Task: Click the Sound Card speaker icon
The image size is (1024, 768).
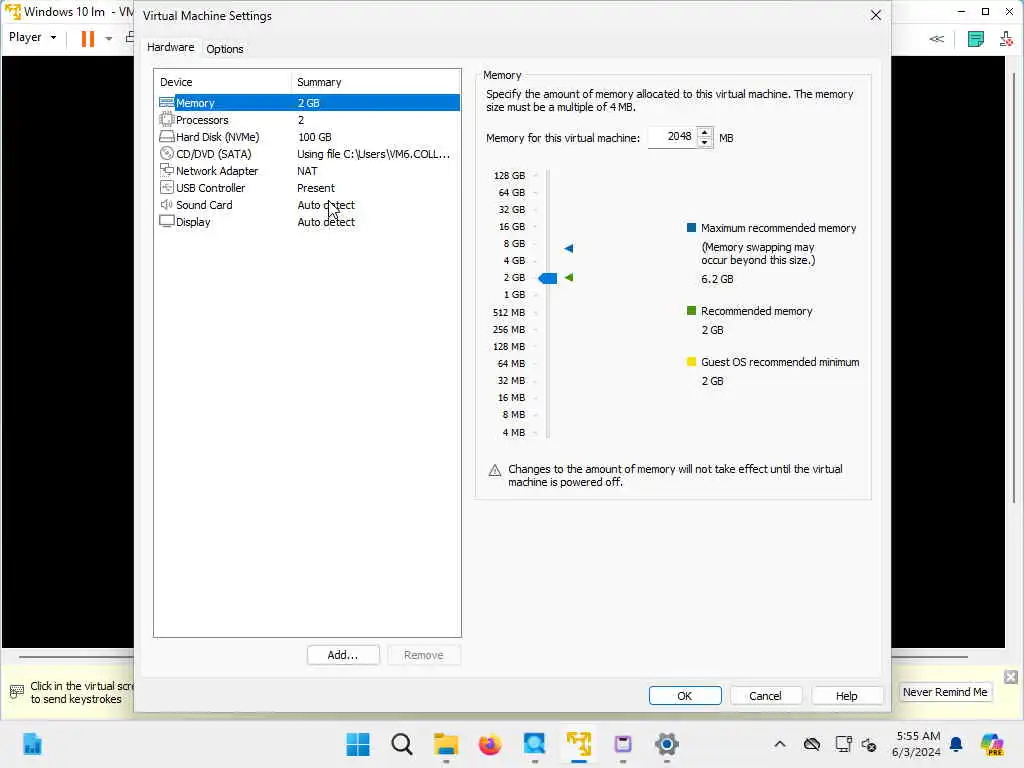Action: pos(167,204)
